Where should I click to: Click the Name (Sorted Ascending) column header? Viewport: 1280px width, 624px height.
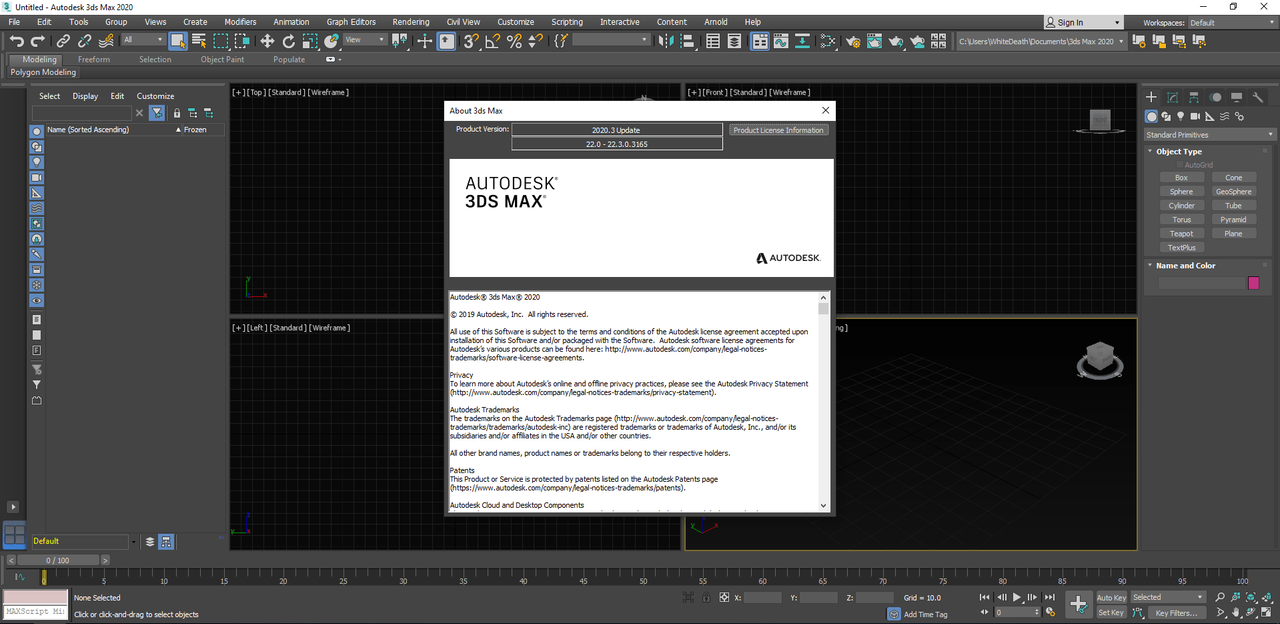click(x=88, y=130)
